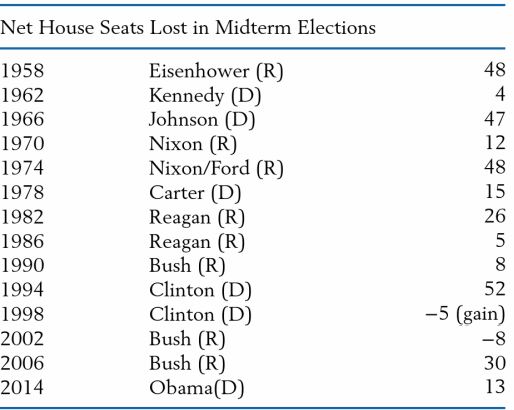Image resolution: width=514 pixels, height=410 pixels.
Task: Click the '–5 (gain)' value
Action: (x=465, y=314)
